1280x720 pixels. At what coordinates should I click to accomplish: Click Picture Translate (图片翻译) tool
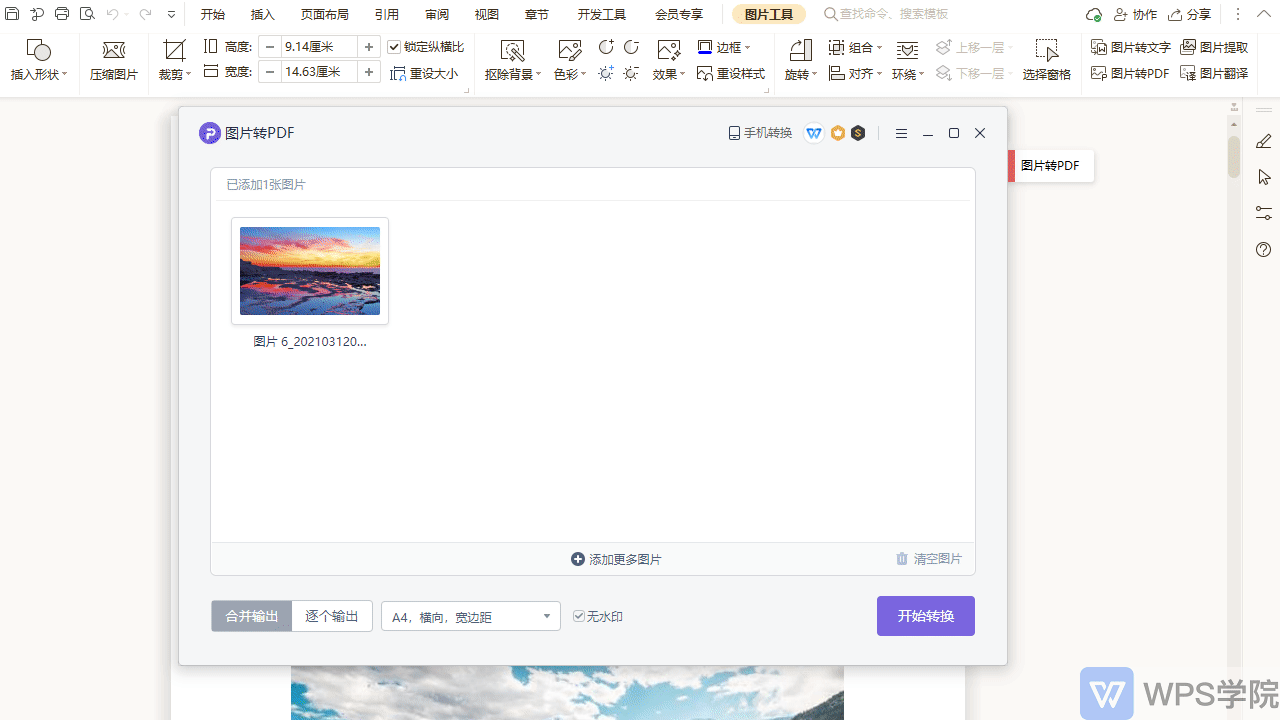coord(1214,74)
